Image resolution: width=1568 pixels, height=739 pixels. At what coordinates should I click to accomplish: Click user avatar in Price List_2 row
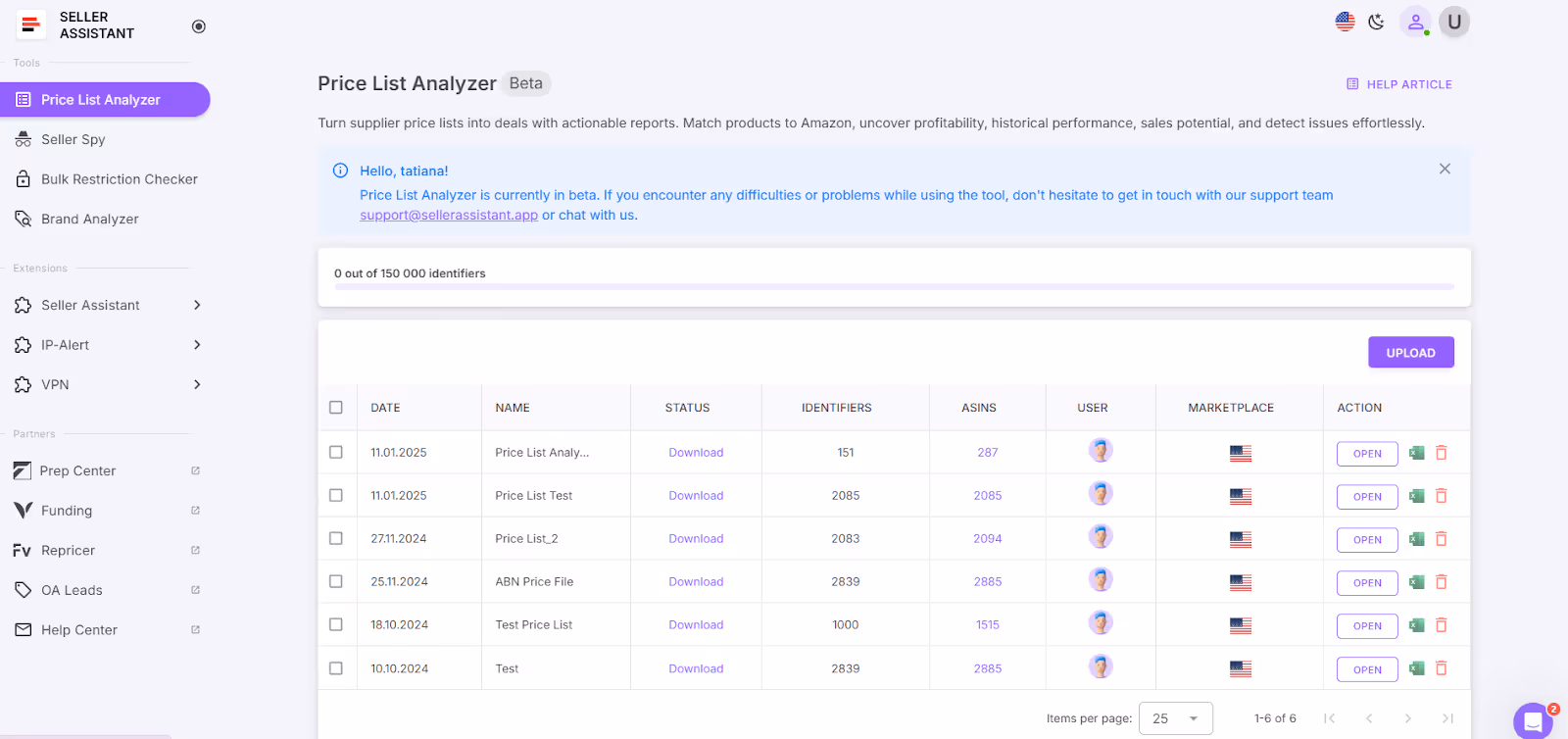point(1101,537)
